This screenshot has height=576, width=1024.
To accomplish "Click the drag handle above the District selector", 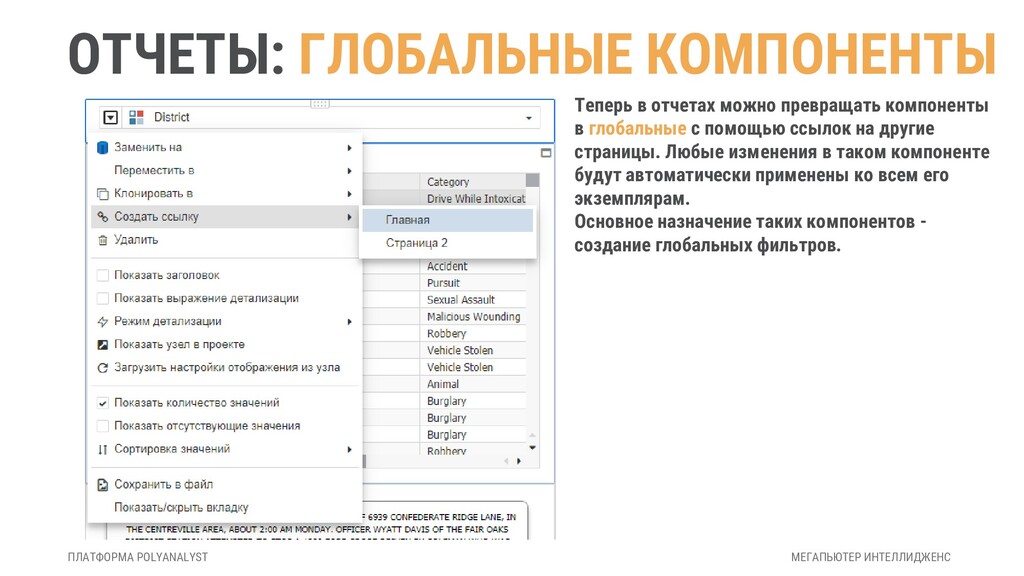I will pos(320,103).
